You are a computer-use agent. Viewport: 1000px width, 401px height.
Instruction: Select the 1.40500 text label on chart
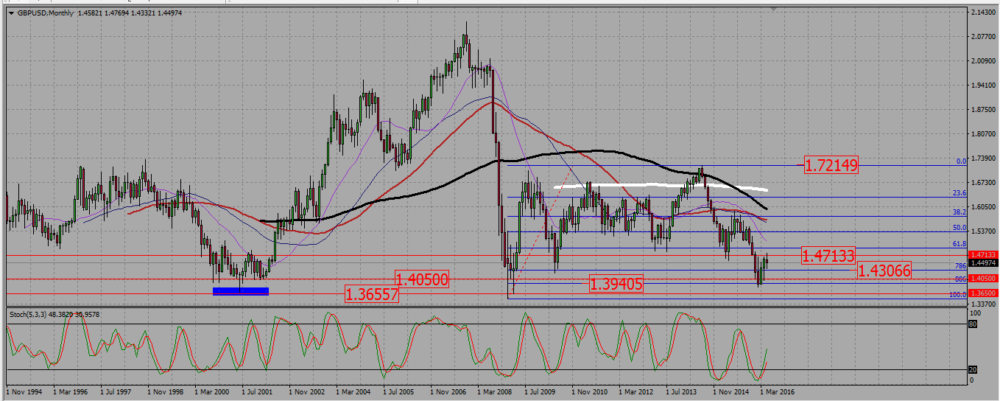tap(422, 279)
